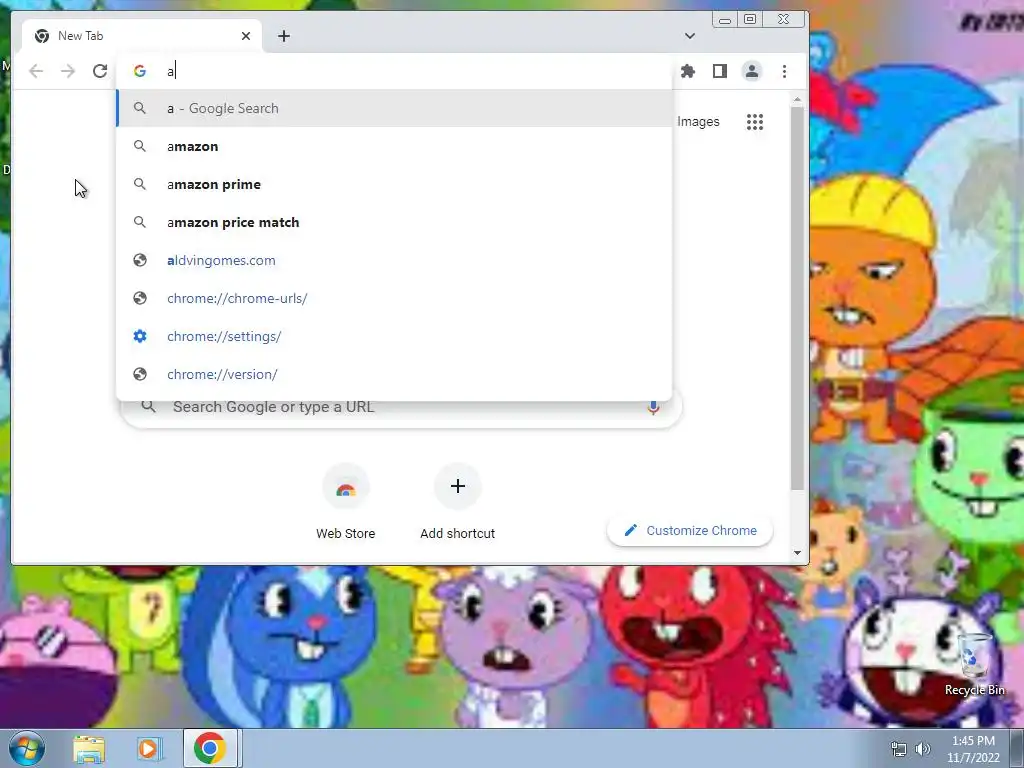Open the aldvingomes.com suggestion
Image resolution: width=1024 pixels, height=768 pixels.
click(x=394, y=260)
